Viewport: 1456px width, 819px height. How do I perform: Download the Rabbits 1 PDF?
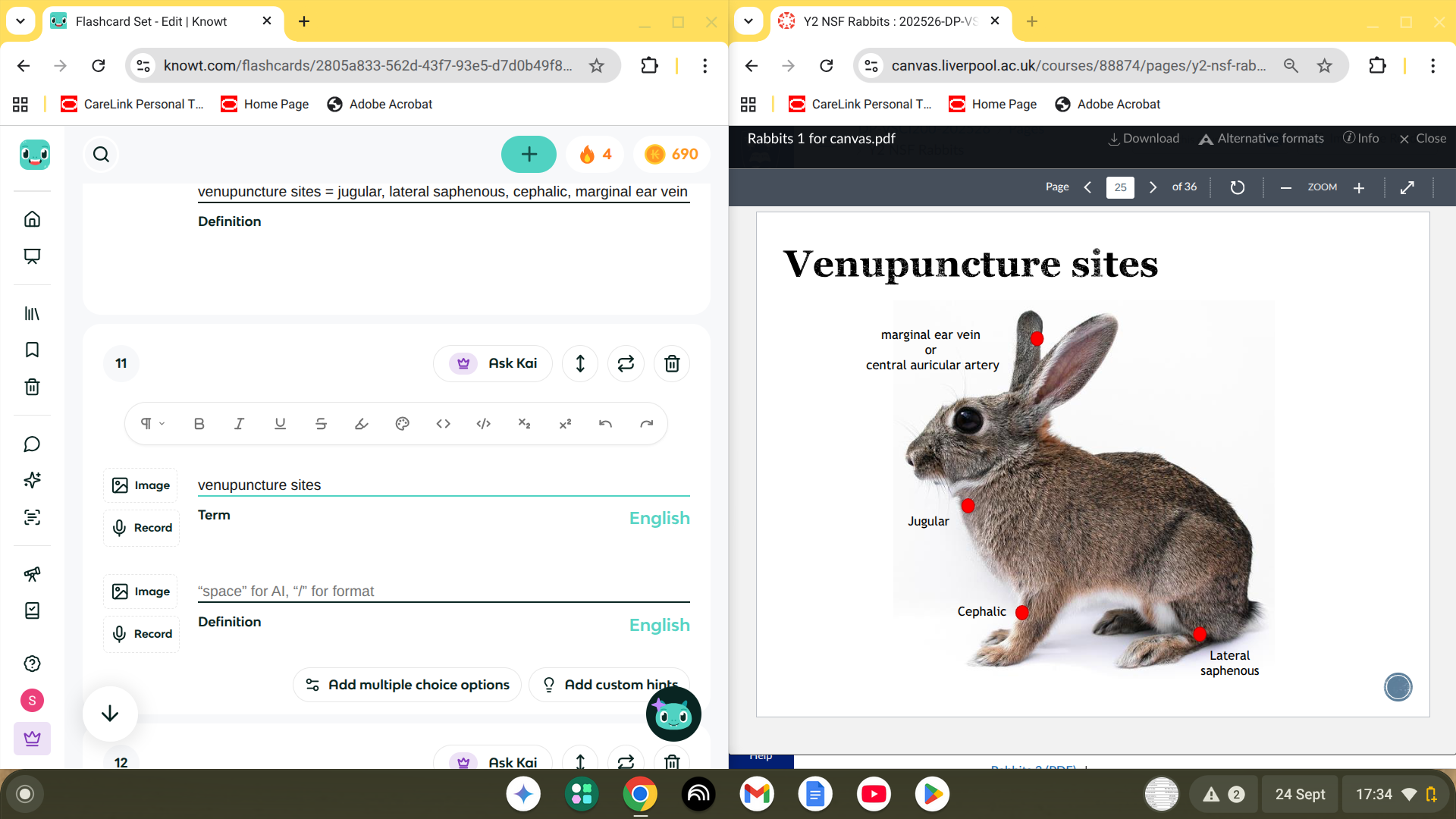point(1144,139)
